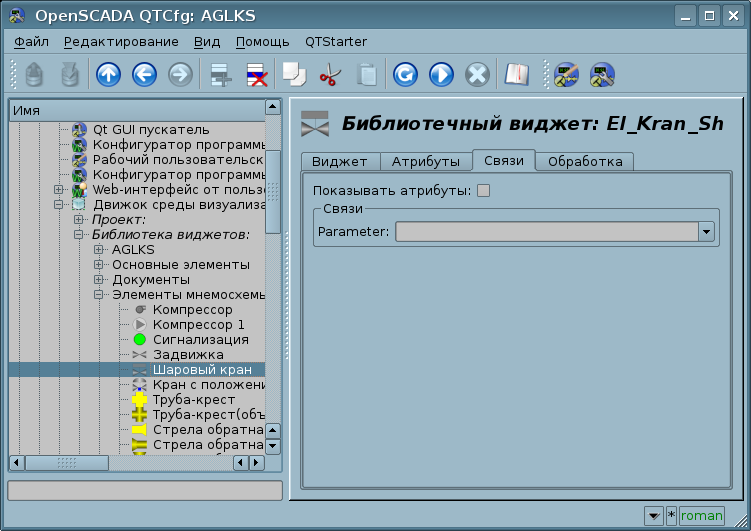Open the manual book icon
This screenshot has height=531, width=751.
click(515, 74)
